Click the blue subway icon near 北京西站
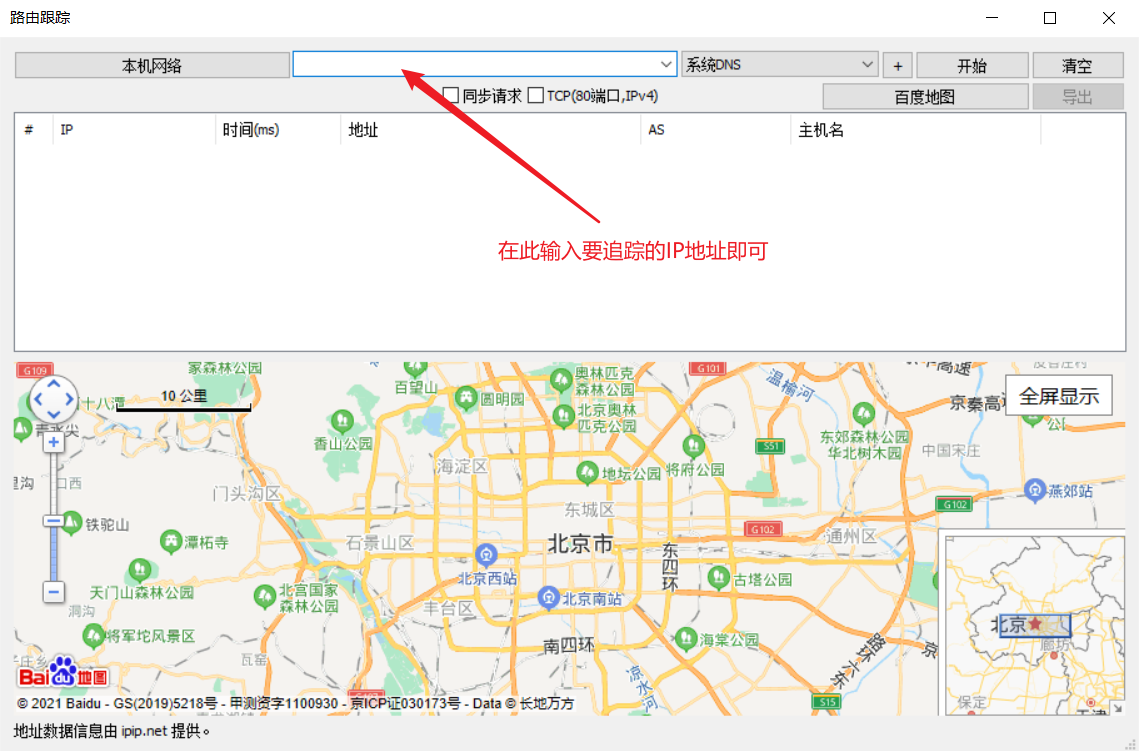The height and width of the screenshot is (751, 1139). coord(485,555)
